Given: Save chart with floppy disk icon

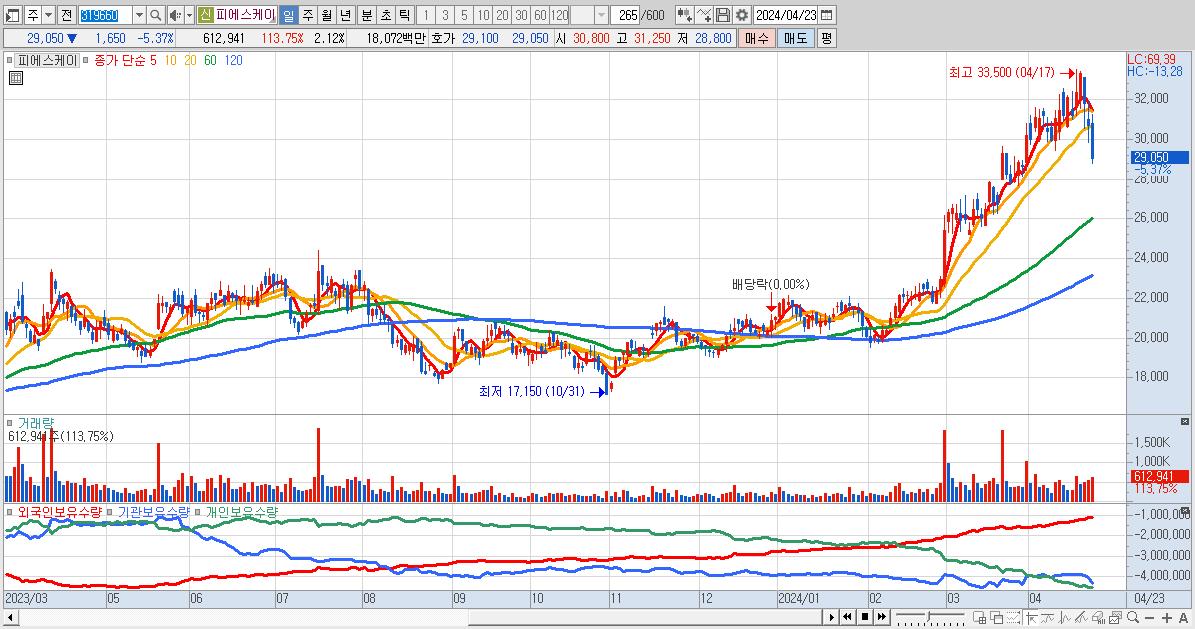Looking at the screenshot, I should pos(723,14).
